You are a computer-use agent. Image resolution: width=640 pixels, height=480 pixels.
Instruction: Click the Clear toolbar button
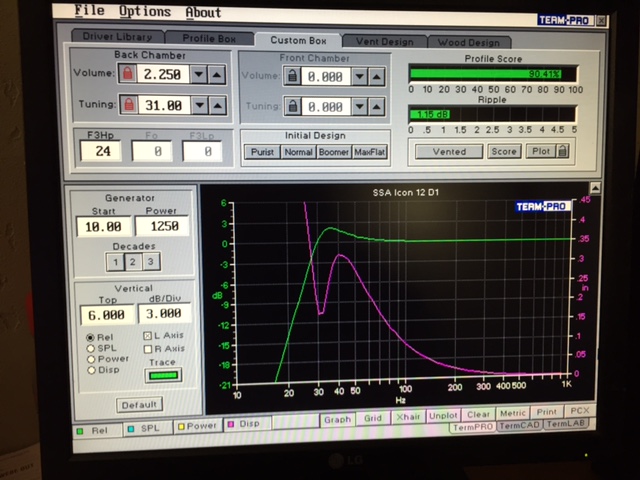478,415
